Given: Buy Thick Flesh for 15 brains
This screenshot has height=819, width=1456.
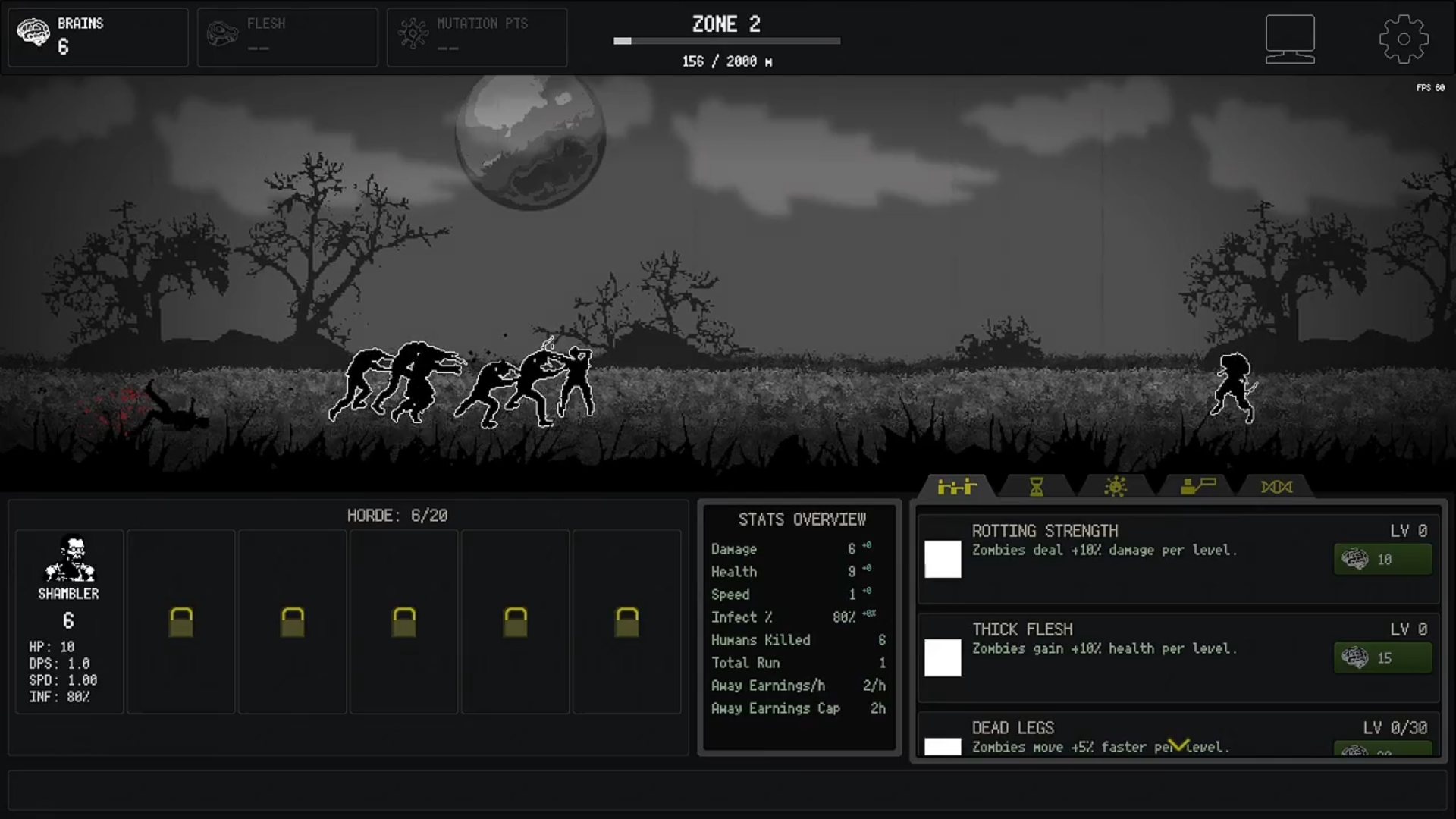Looking at the screenshot, I should point(1382,658).
